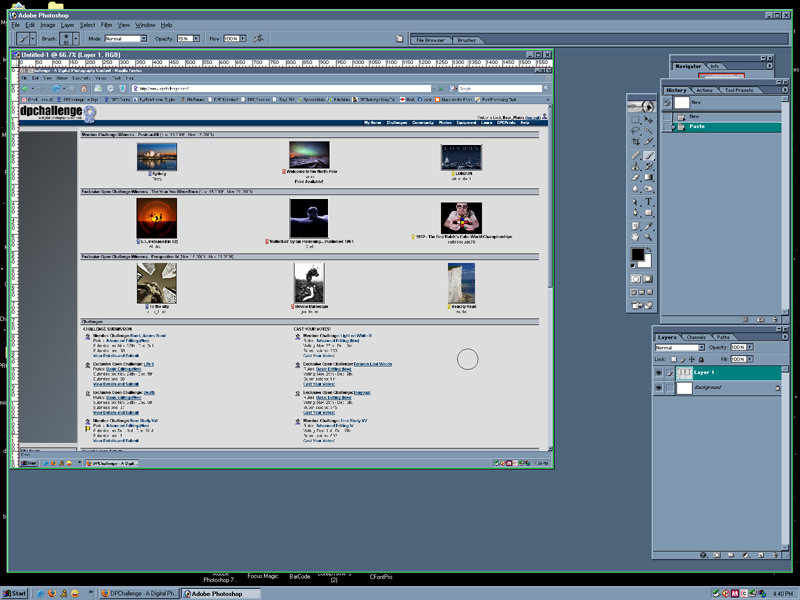Select the Move tool
This screenshot has height=600, width=800.
(648, 118)
